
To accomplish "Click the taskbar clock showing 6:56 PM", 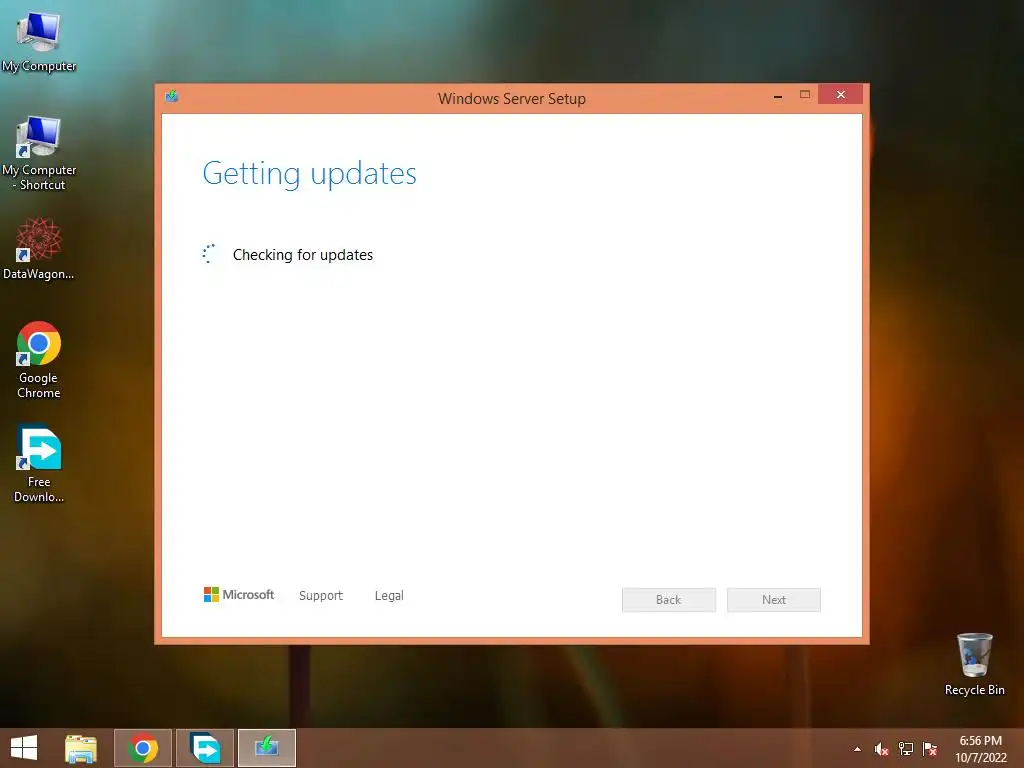I will 980,749.
